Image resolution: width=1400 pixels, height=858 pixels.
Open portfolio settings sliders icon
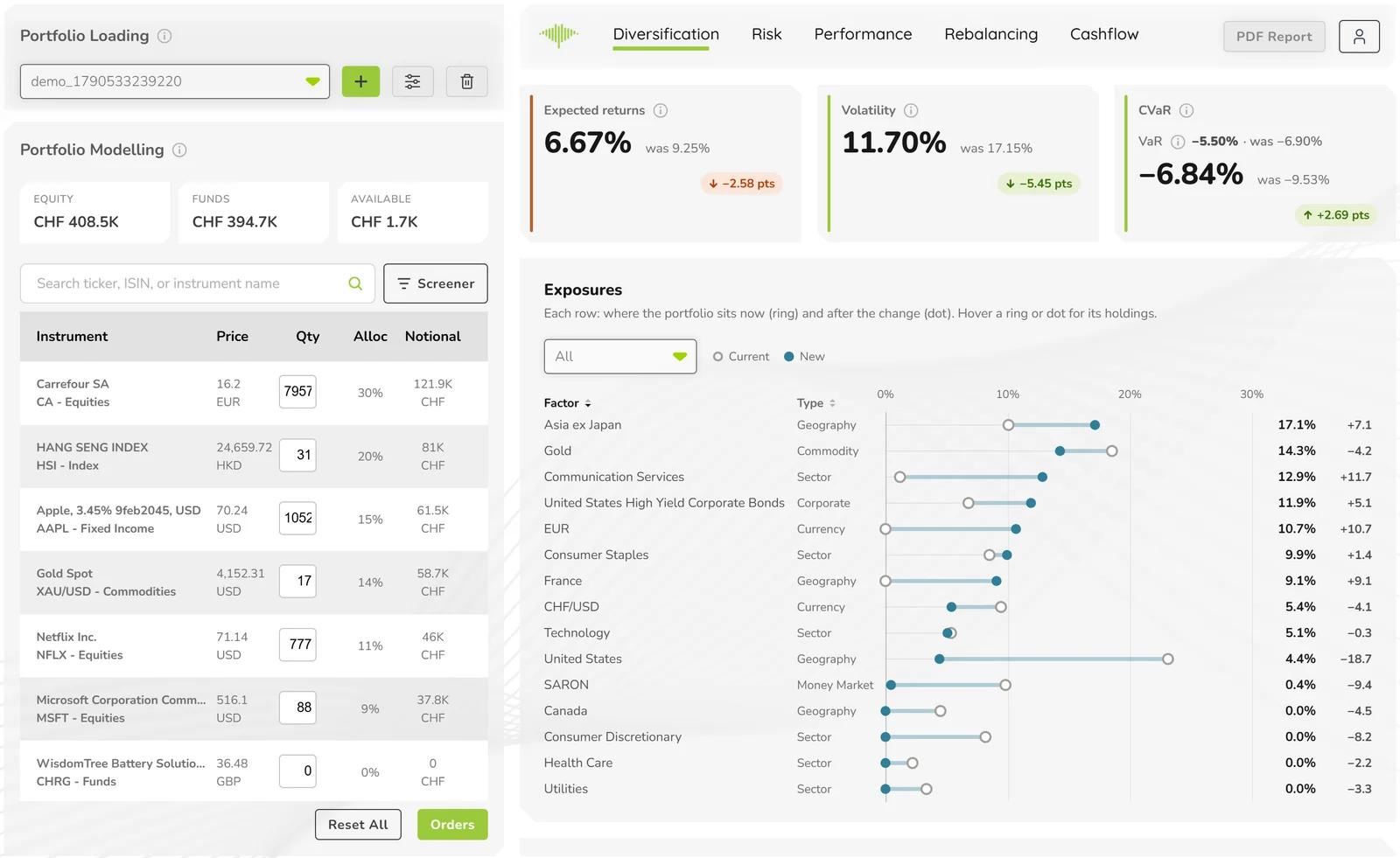[x=412, y=81]
